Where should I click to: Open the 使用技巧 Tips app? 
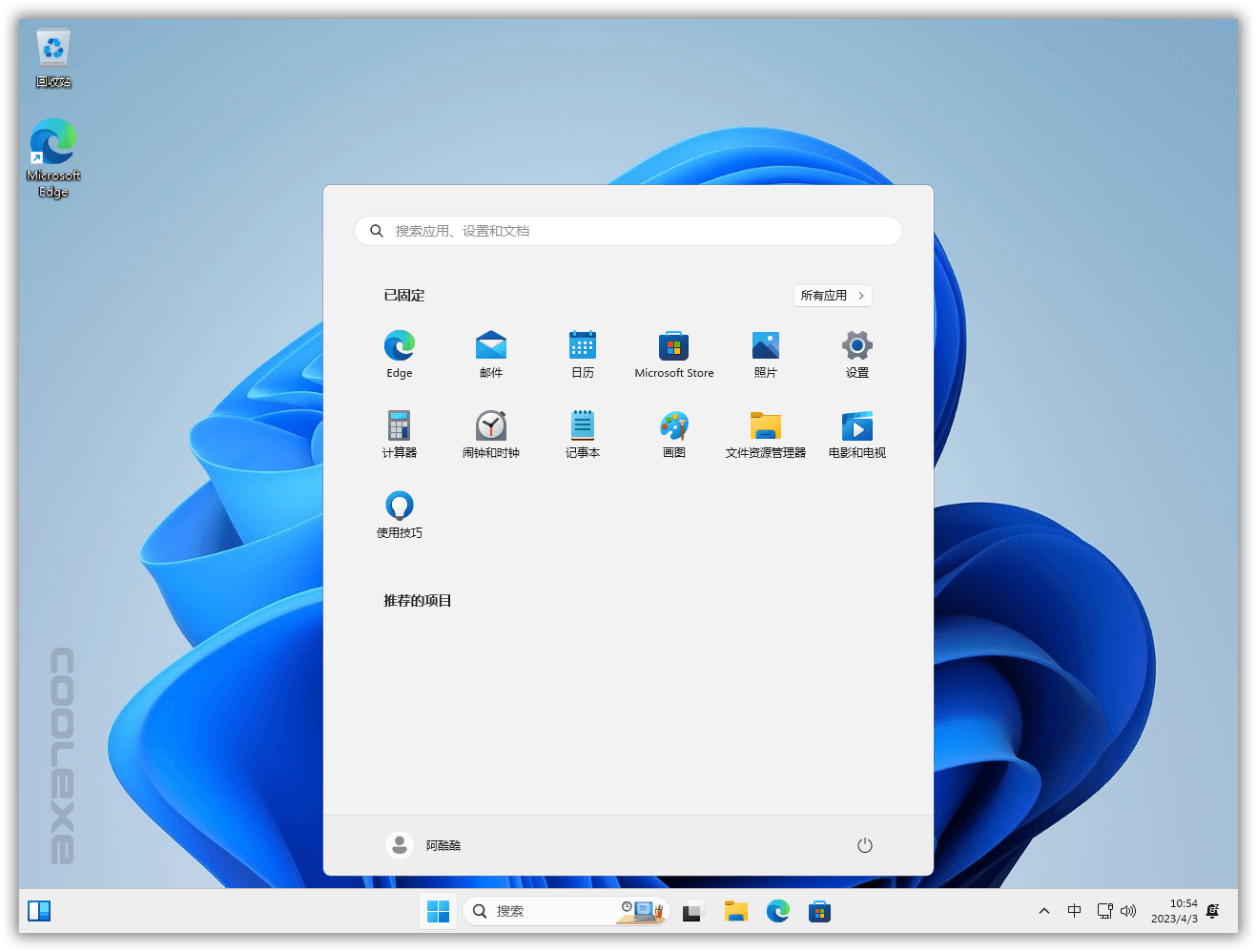click(399, 512)
